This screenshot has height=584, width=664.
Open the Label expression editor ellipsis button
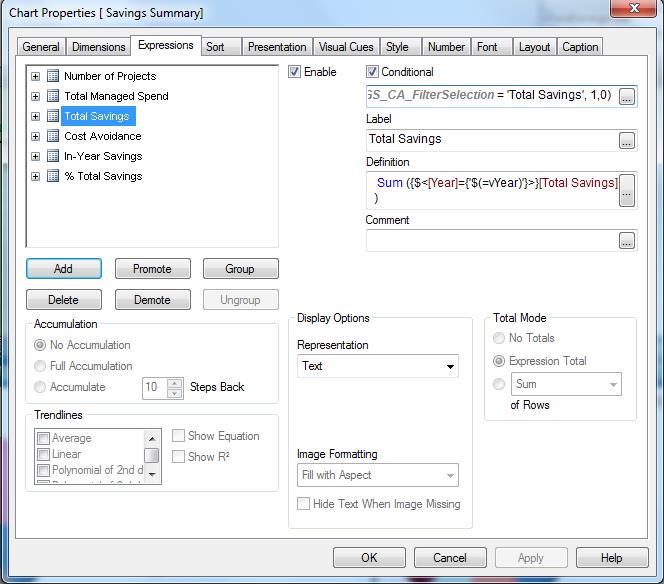click(x=627, y=140)
